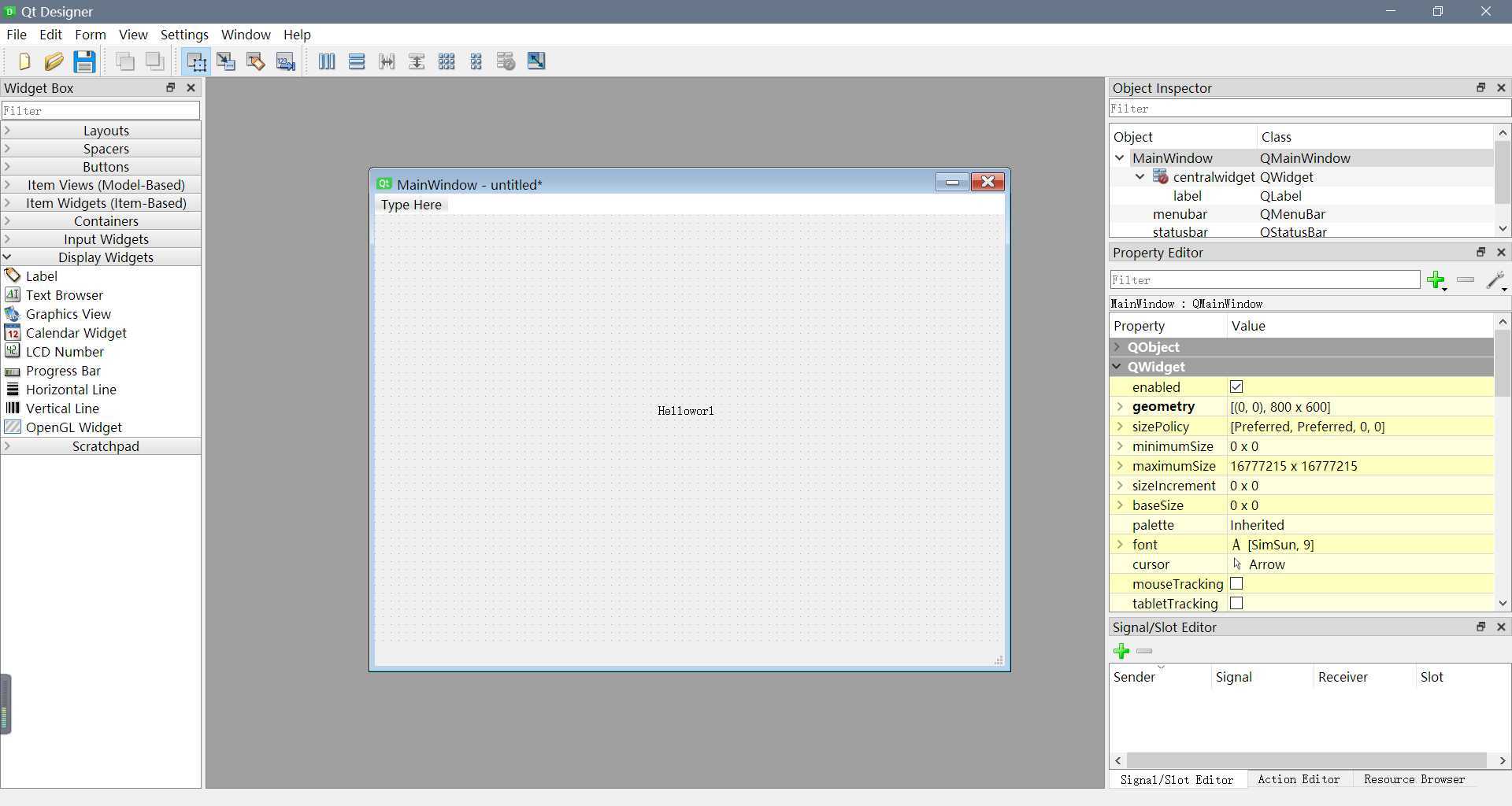
Task: Apply Lay Out Horizontally in Splitter icon
Action: pyautogui.click(x=387, y=61)
